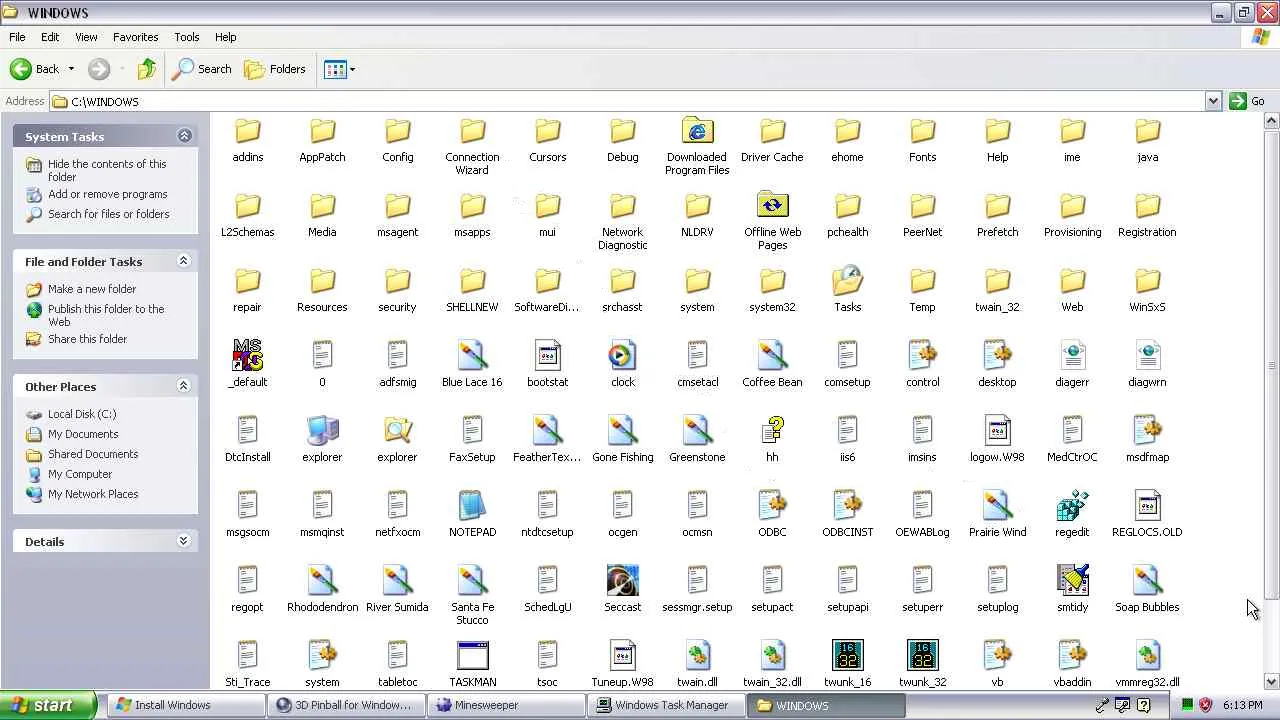Select the NOTEPAD application icon

click(472, 506)
